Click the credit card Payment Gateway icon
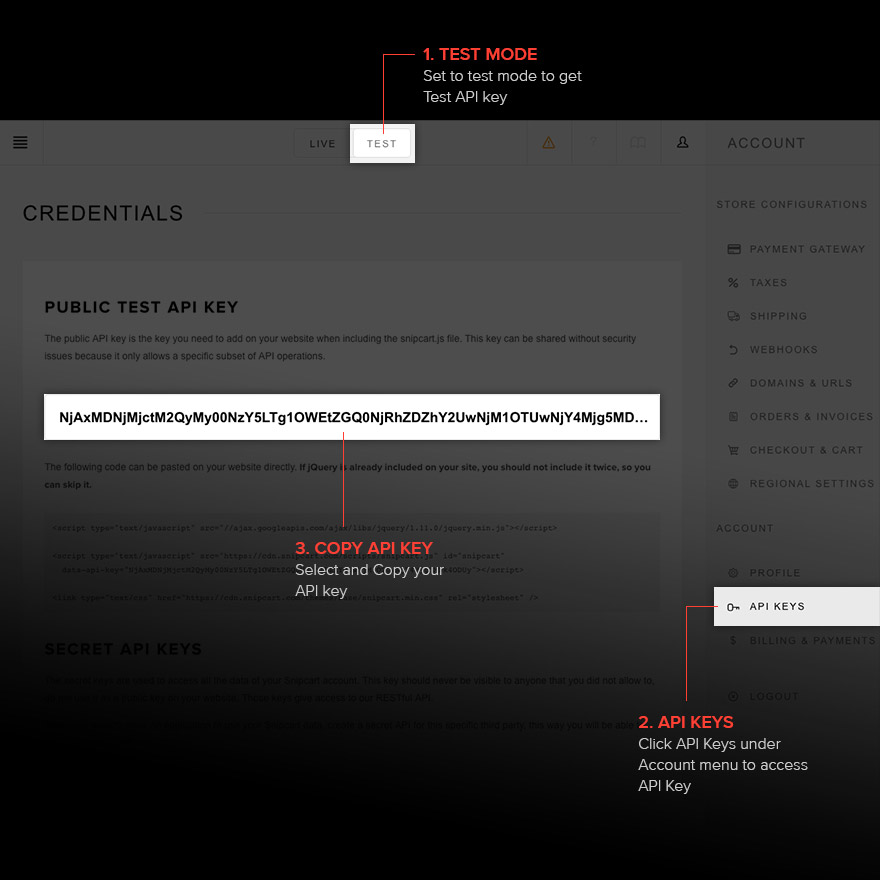This screenshot has width=880, height=880. pyautogui.click(x=733, y=249)
